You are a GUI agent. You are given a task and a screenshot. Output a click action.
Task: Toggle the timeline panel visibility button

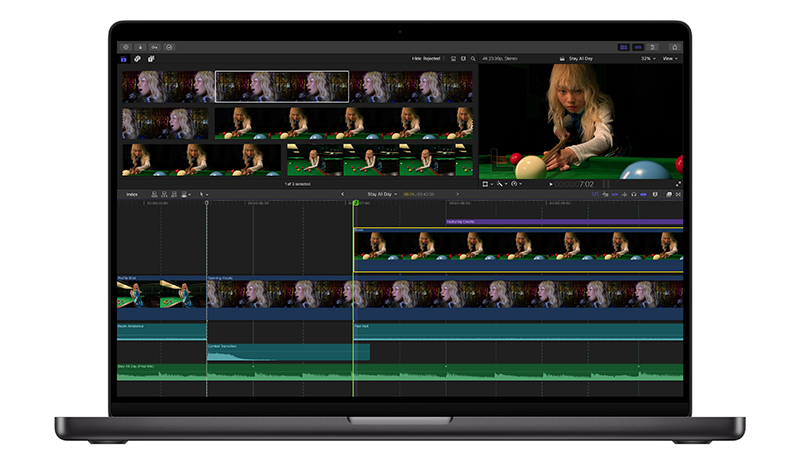(639, 46)
